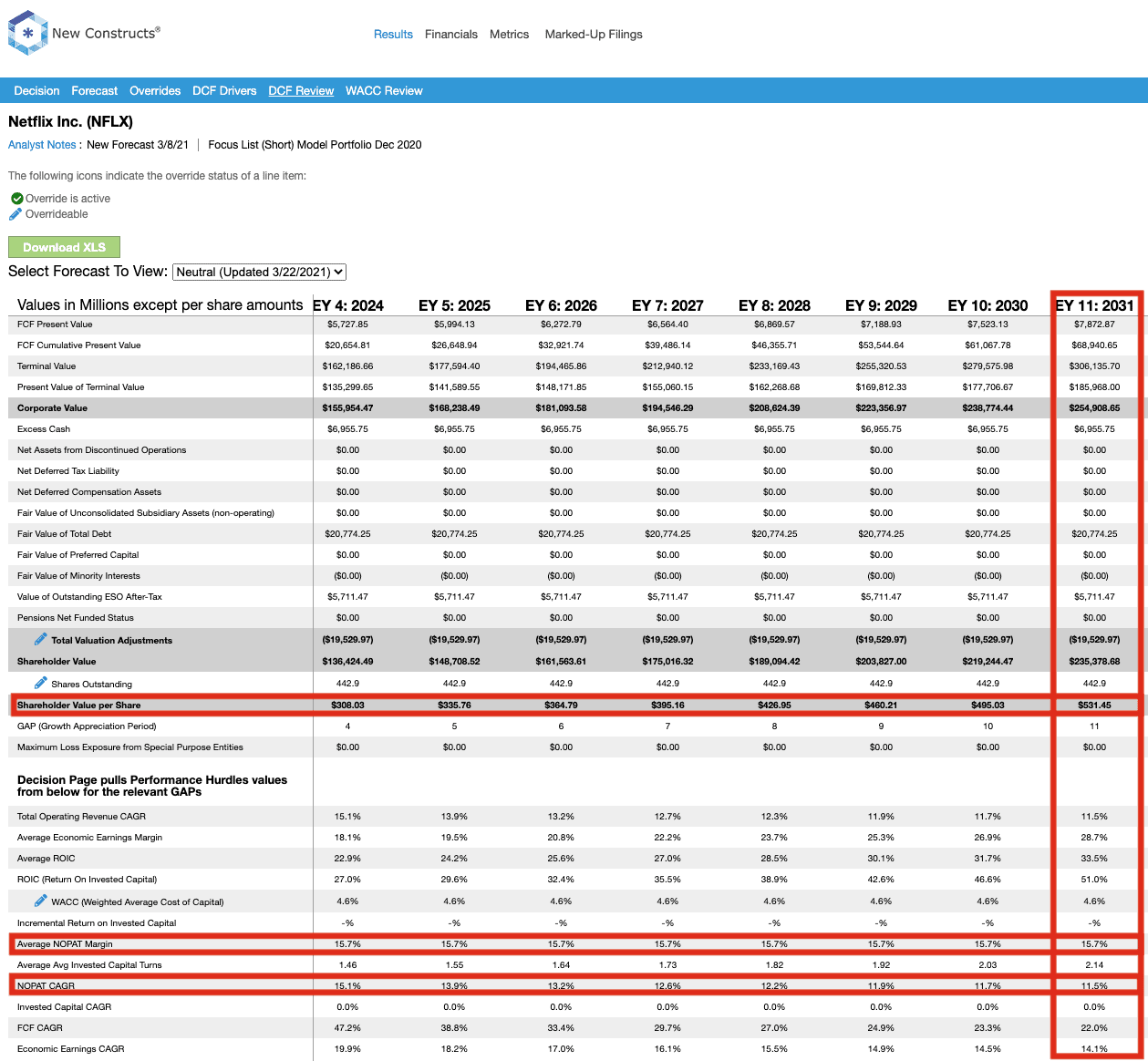The width and height of the screenshot is (1148, 1061).
Task: Select the 14.1% Economic Earnings CAGR cell
Action: pyautogui.click(x=1094, y=1049)
